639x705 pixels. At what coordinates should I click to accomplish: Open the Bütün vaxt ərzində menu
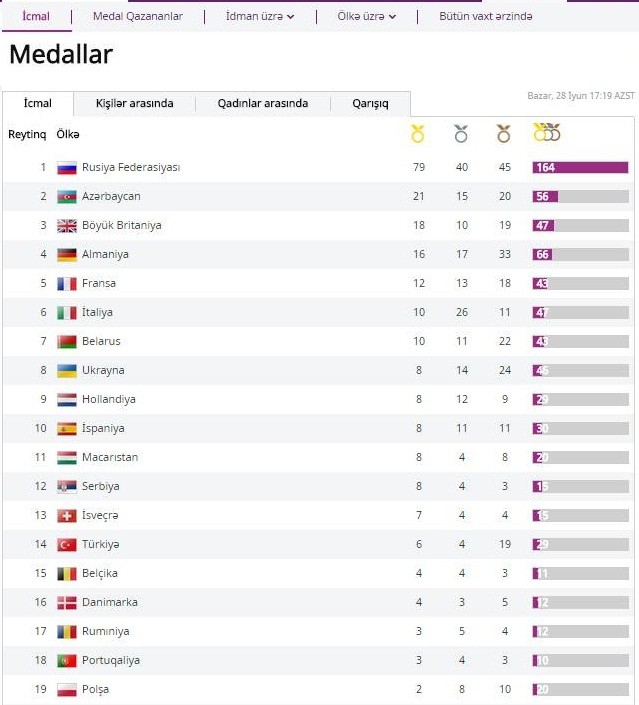pos(486,16)
